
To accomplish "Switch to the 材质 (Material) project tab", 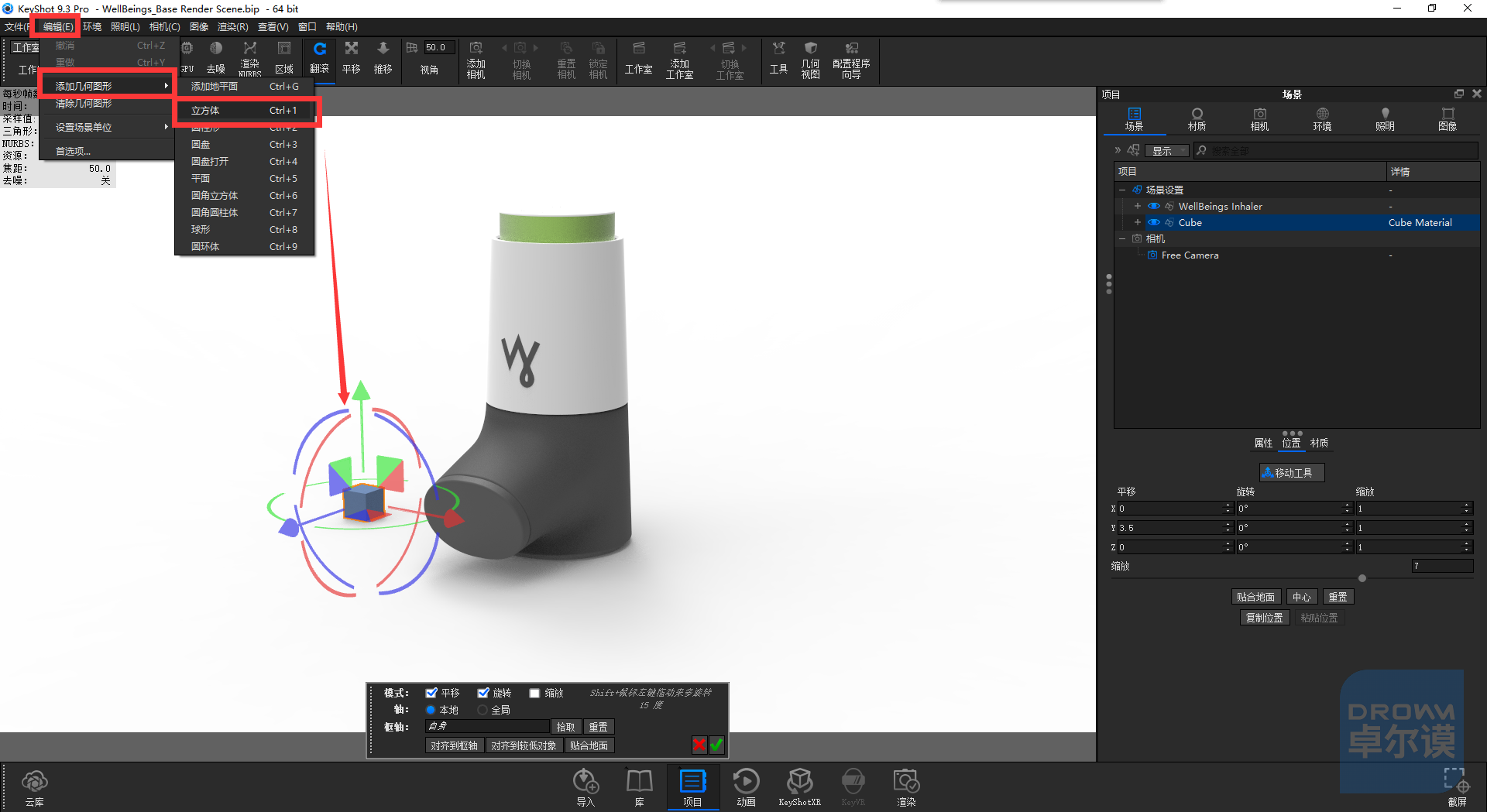I will (1197, 119).
